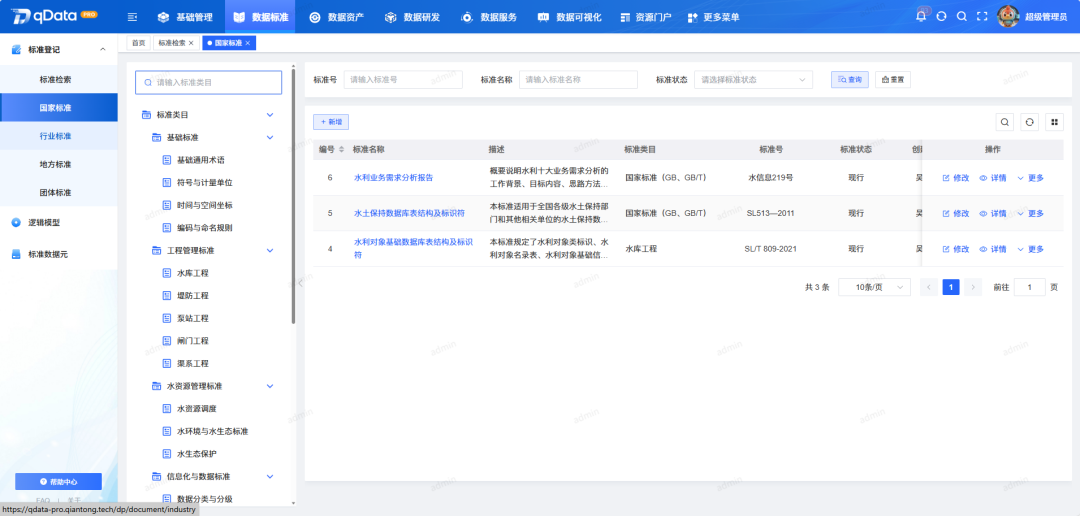Open the 基础管理 top menu
1080x516 pixels.
point(185,17)
